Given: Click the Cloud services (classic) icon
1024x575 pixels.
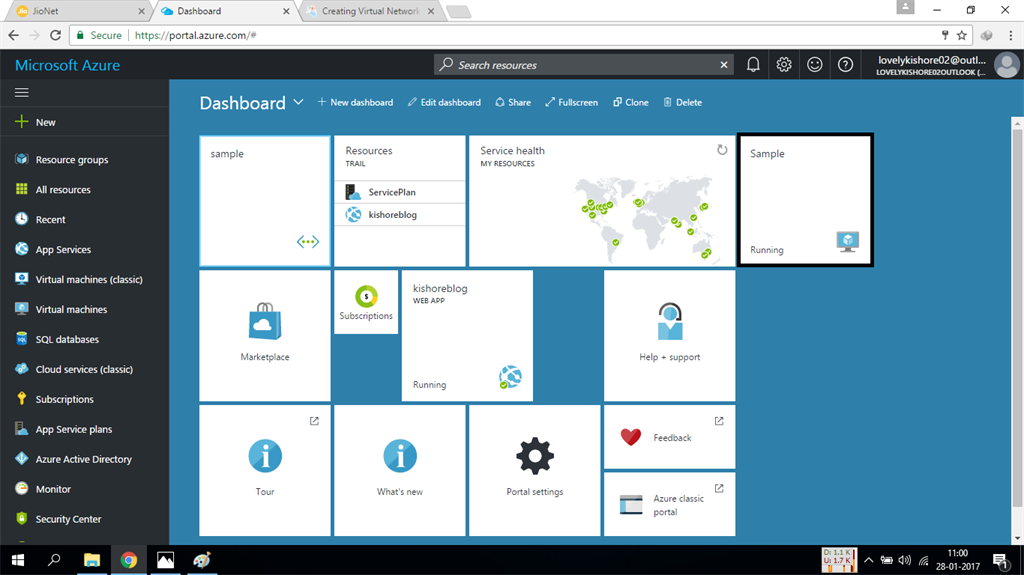Looking at the screenshot, I should click(22, 369).
